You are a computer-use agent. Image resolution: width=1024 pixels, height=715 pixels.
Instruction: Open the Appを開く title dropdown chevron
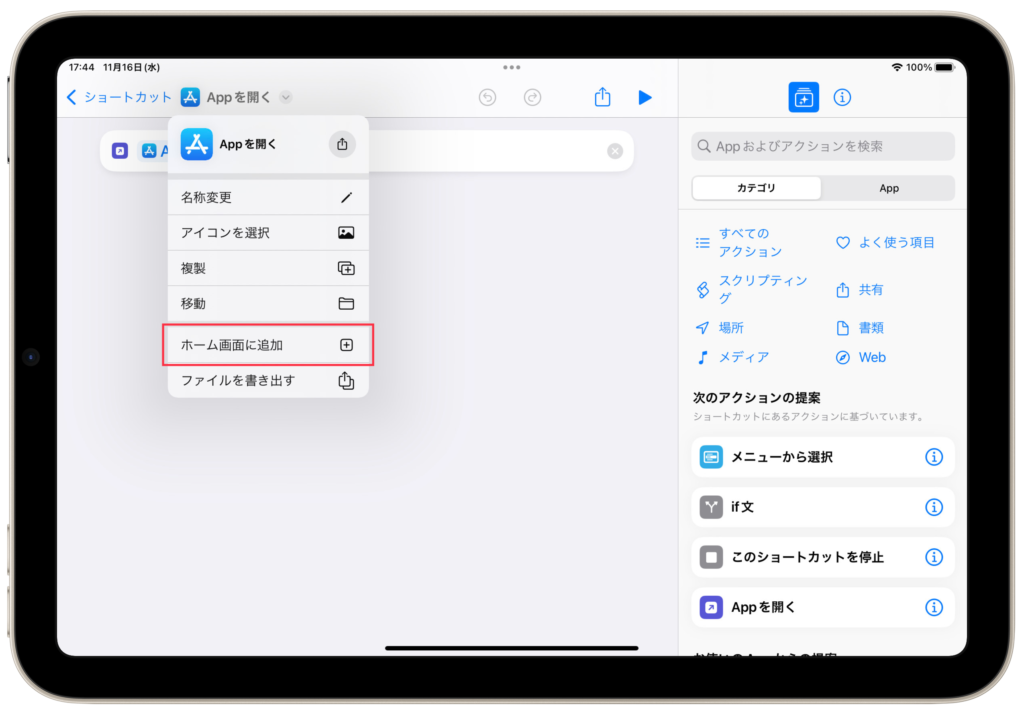pos(285,97)
